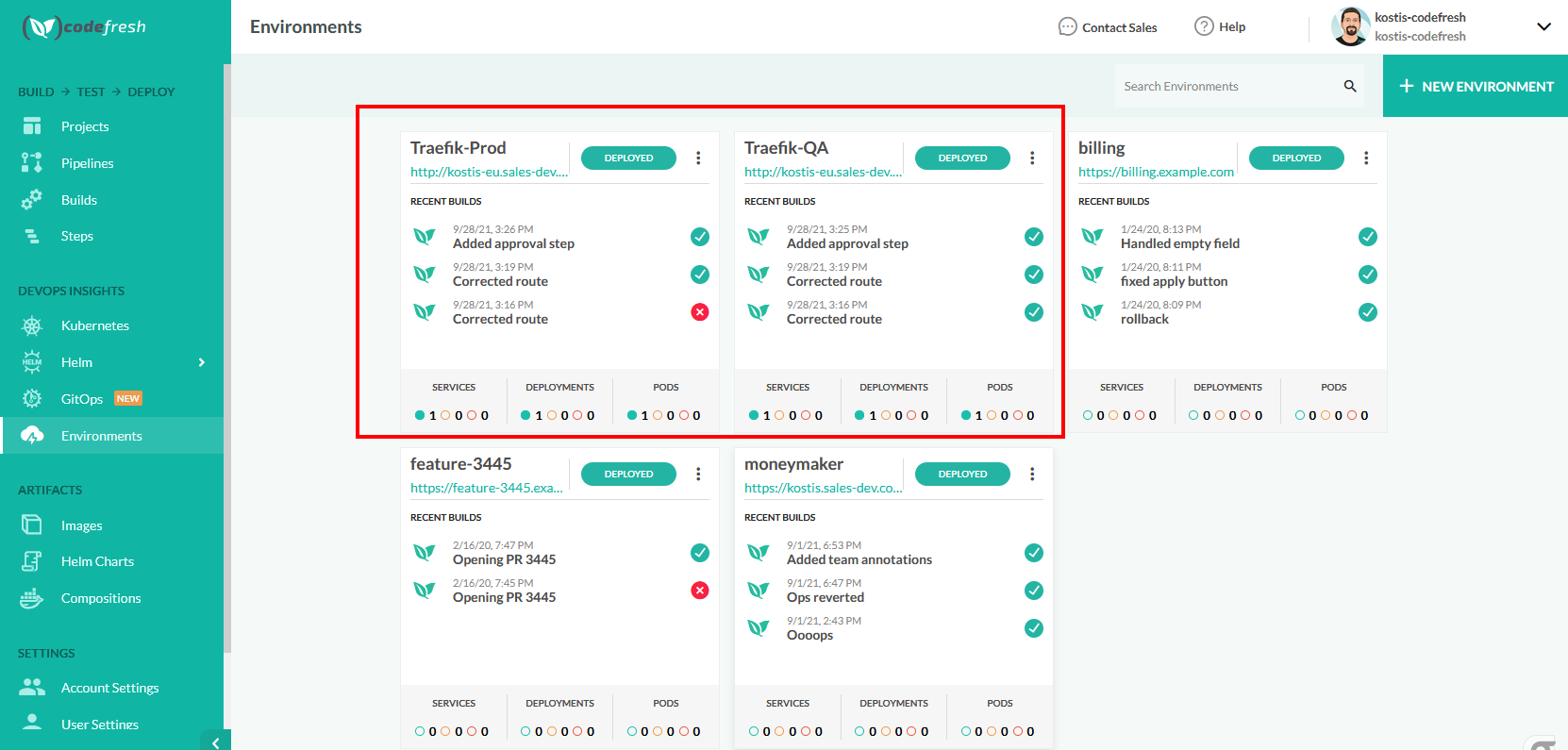
Task: Click Codefresh leaf icon beside Ooops build
Action: 759,627
